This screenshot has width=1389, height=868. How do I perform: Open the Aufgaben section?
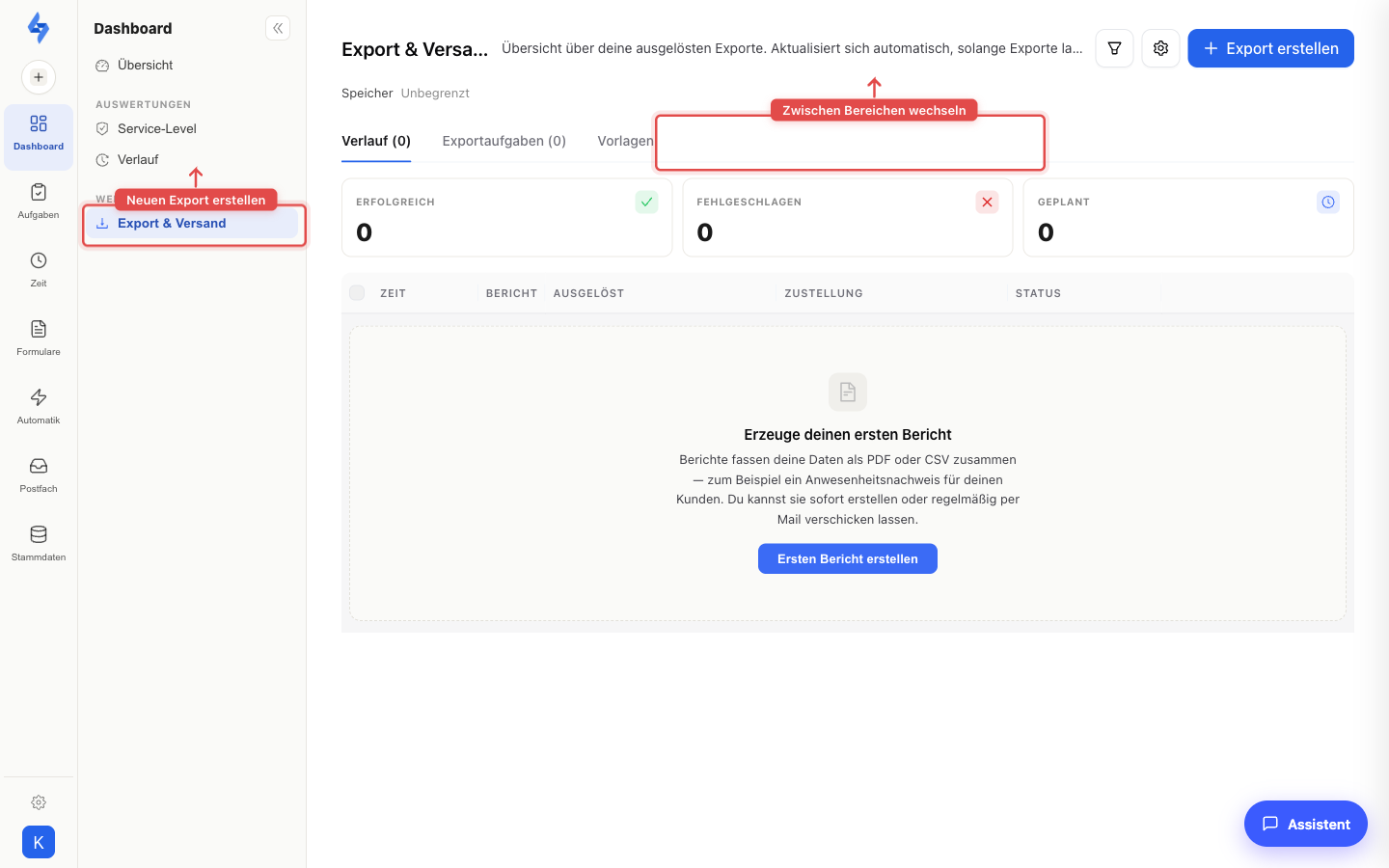pos(39,202)
